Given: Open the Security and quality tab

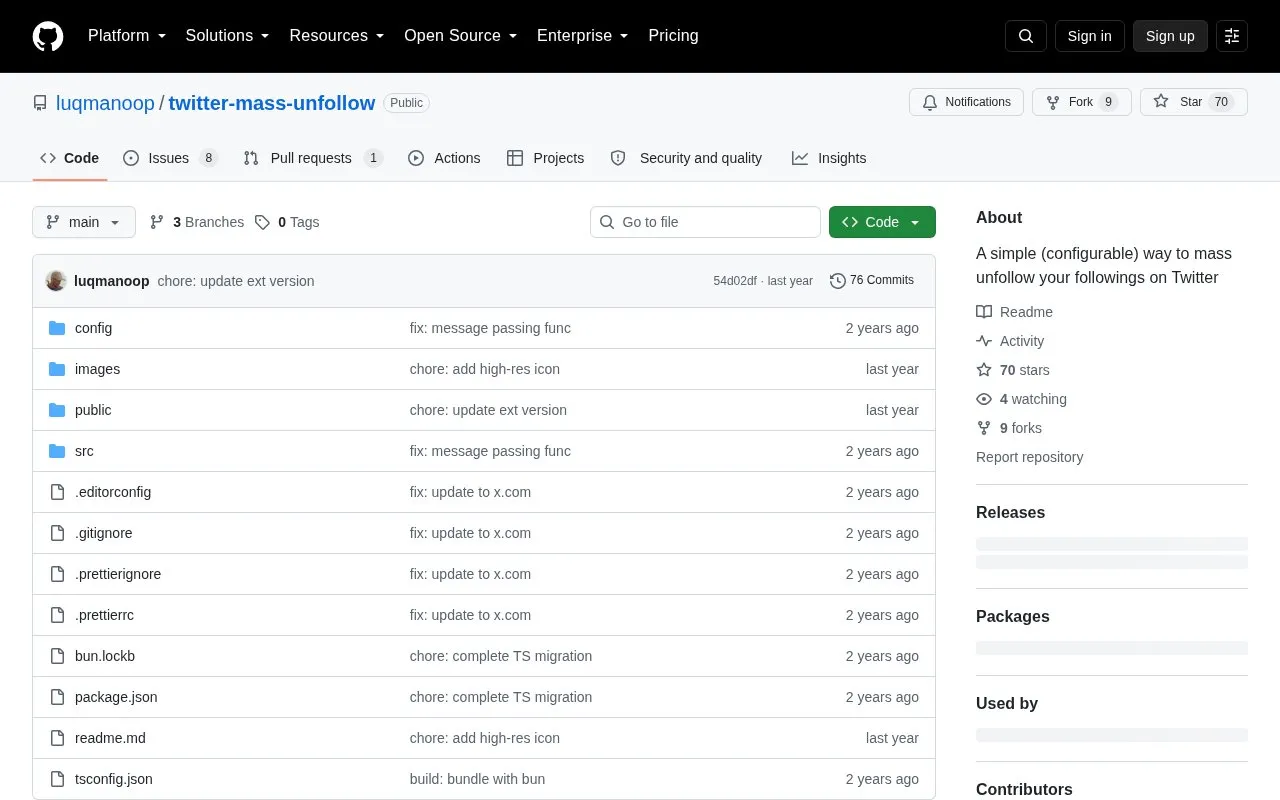Looking at the screenshot, I should (x=687, y=158).
